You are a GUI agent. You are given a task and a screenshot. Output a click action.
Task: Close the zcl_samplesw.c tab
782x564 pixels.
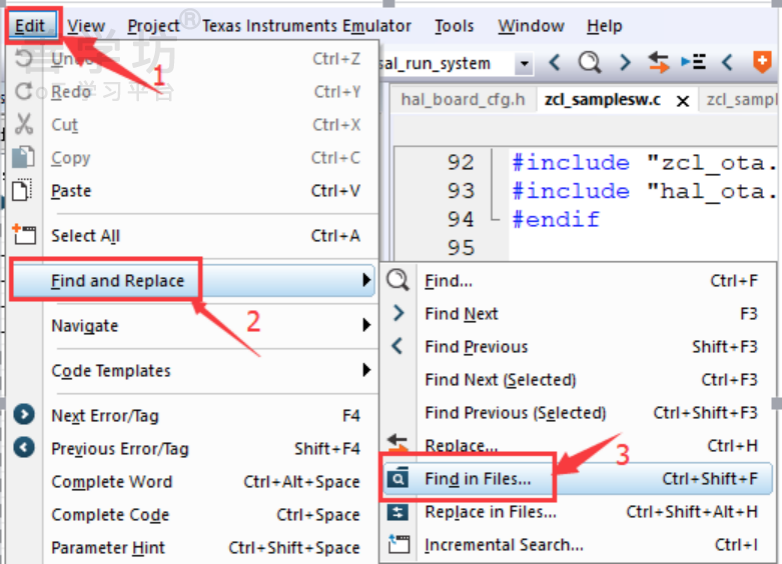[x=683, y=101]
